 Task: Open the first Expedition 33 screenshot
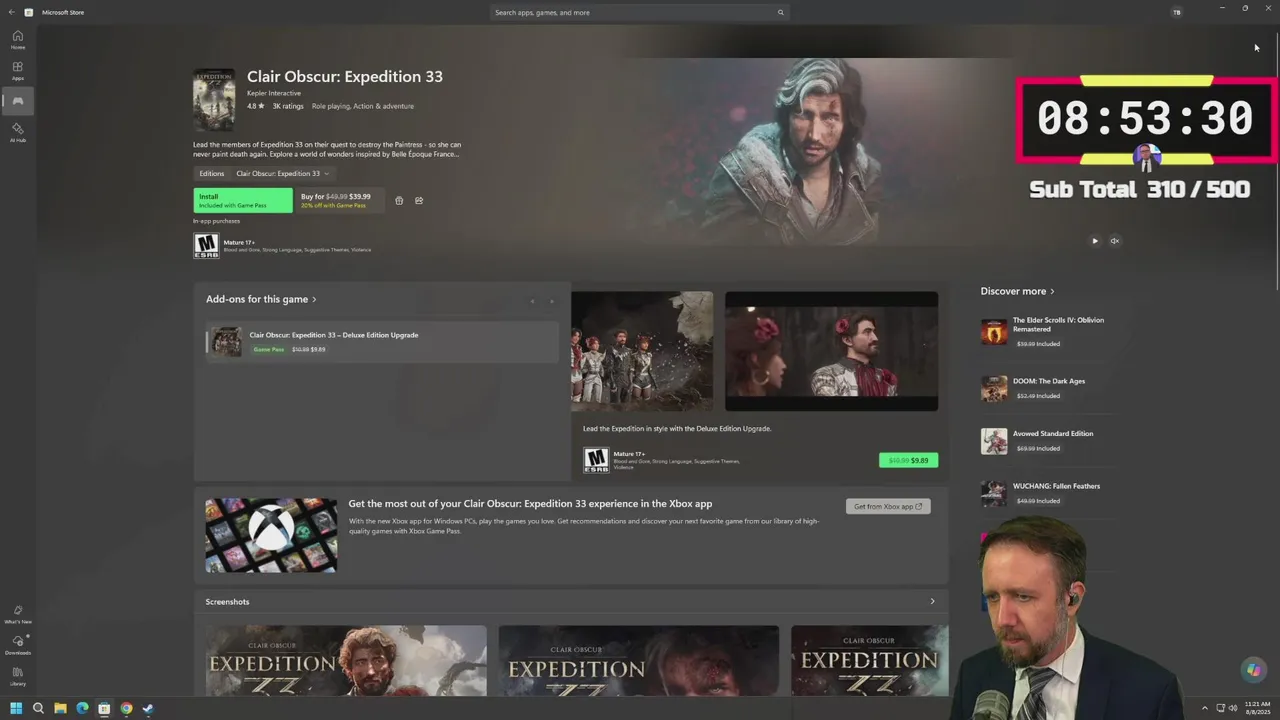pyautogui.click(x=346, y=660)
